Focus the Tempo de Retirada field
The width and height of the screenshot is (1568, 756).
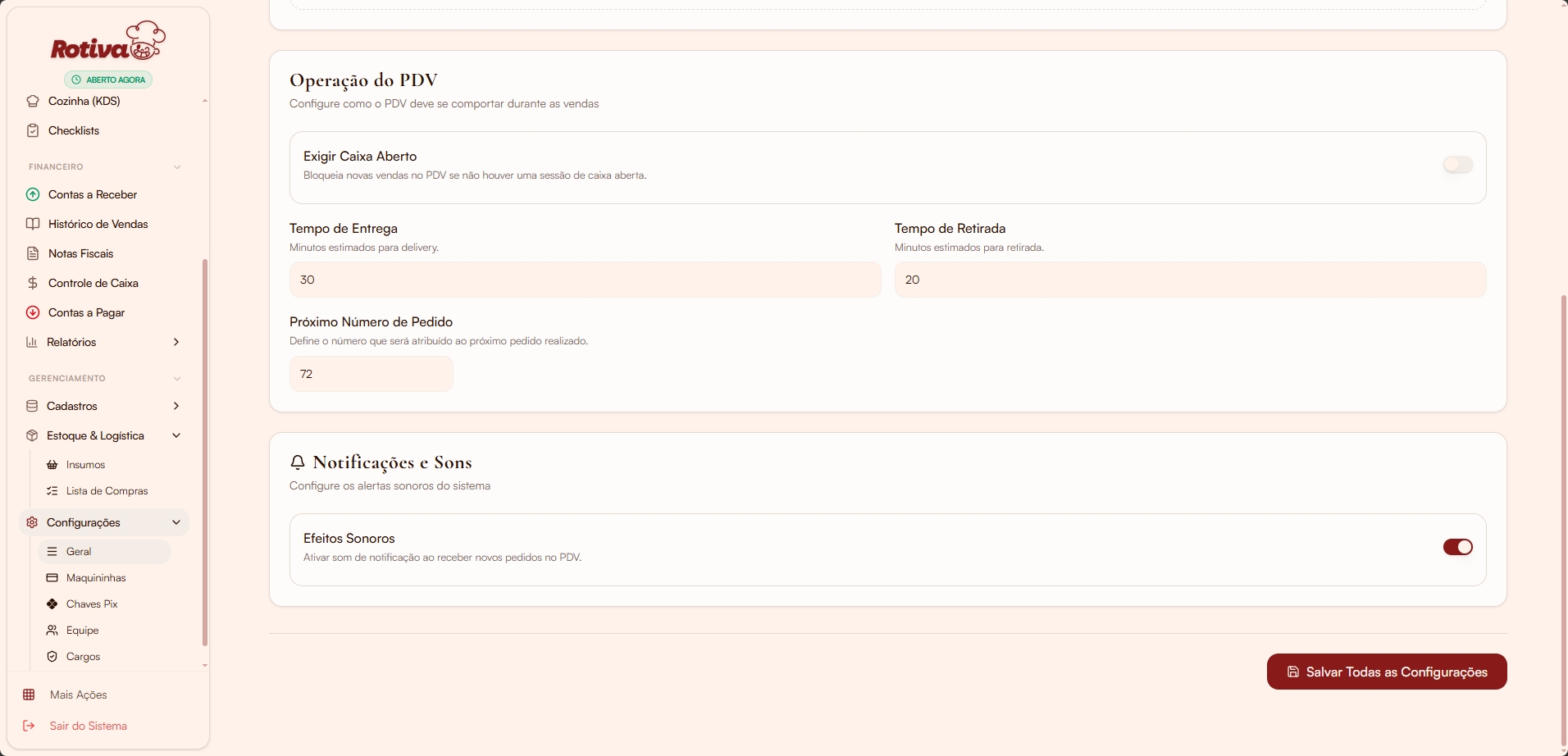point(1191,280)
